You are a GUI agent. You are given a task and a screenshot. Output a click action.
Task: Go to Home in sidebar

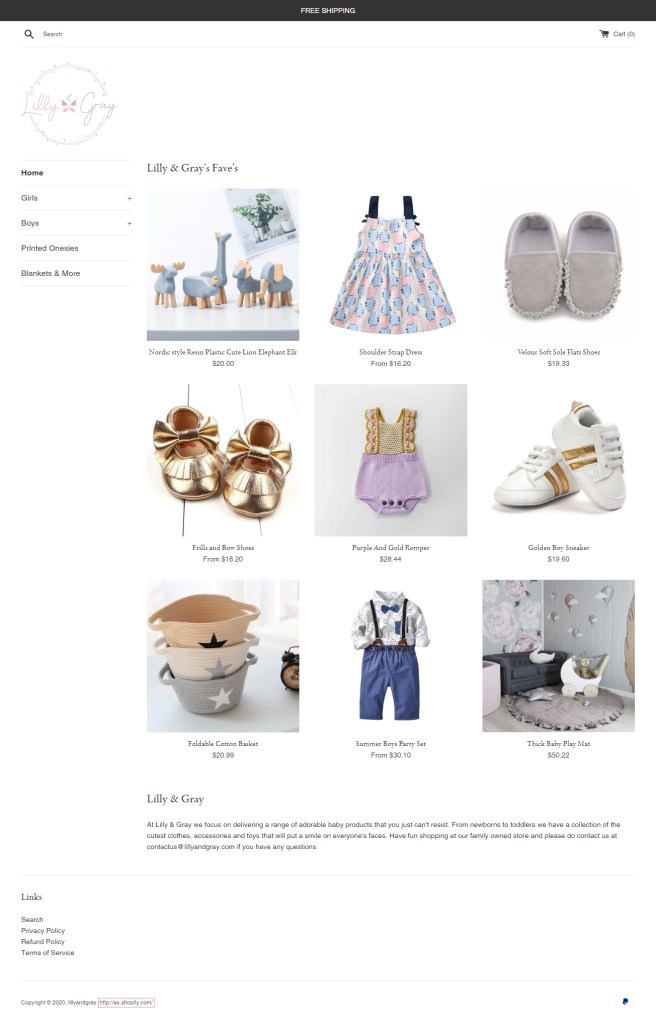32,173
